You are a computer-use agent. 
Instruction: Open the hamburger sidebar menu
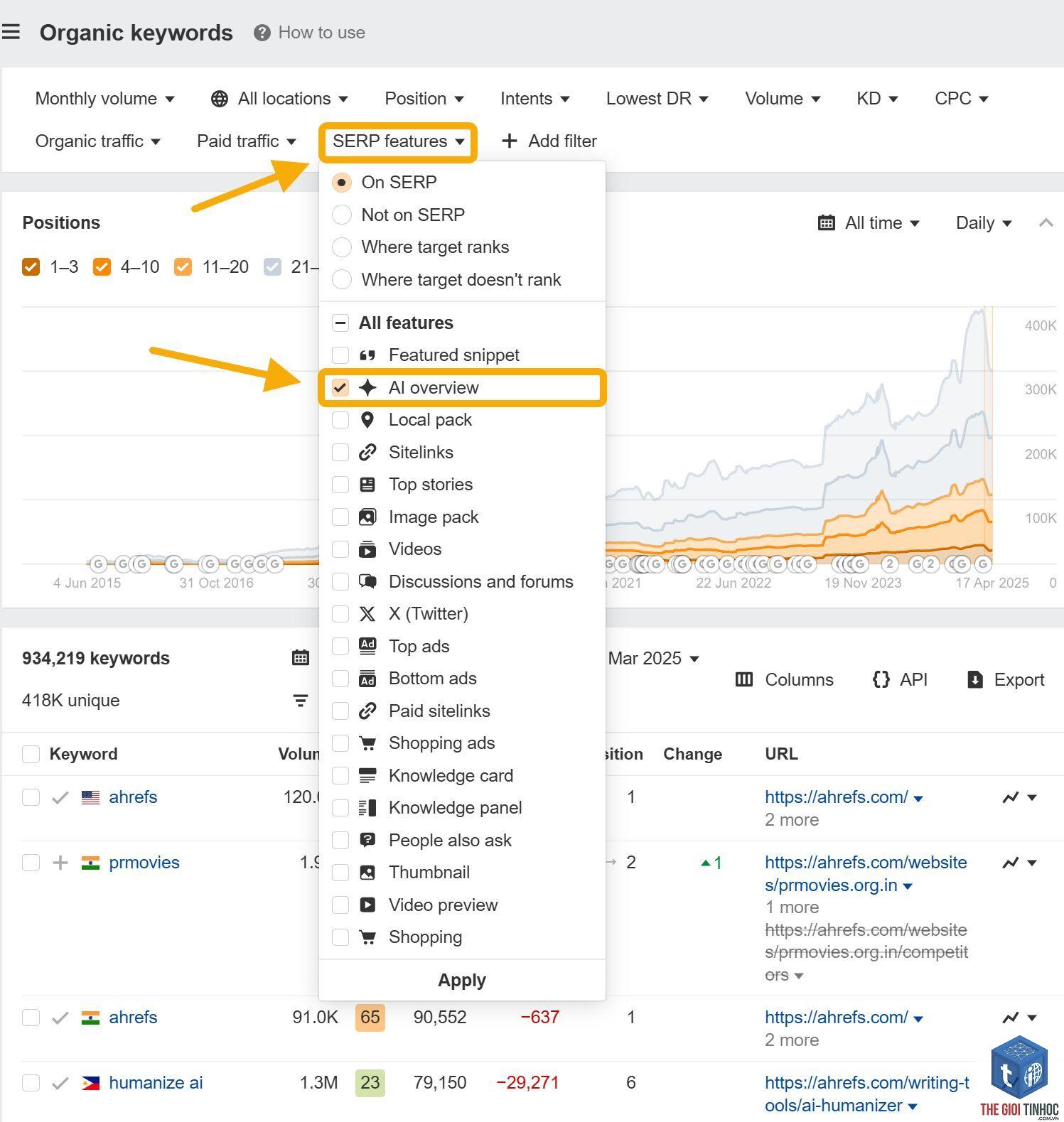pos(11,32)
